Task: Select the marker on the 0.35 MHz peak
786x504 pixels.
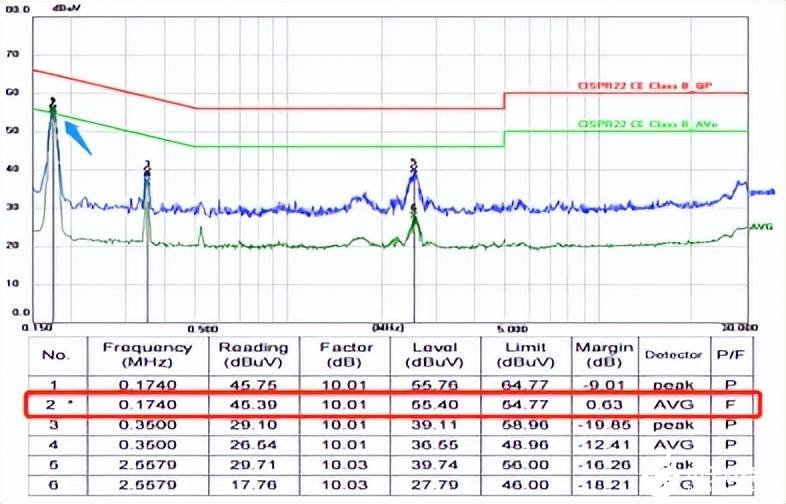Action: click(x=147, y=166)
